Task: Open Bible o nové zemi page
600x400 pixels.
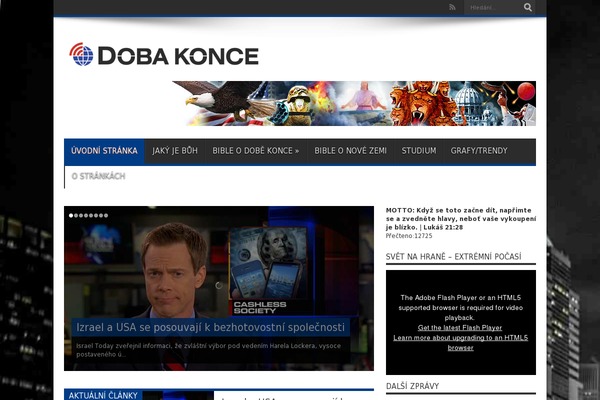Action: [350, 151]
